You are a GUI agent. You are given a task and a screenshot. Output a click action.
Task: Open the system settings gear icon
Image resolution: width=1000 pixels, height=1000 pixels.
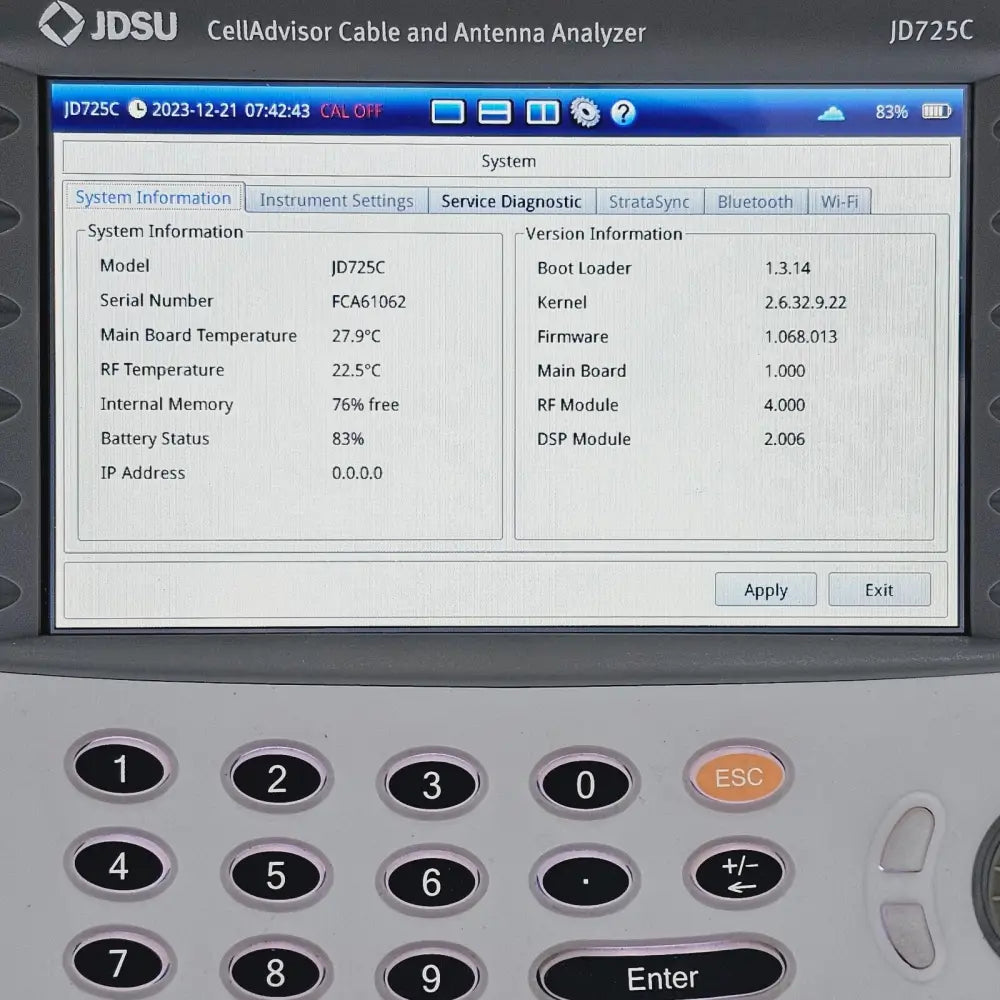click(585, 113)
